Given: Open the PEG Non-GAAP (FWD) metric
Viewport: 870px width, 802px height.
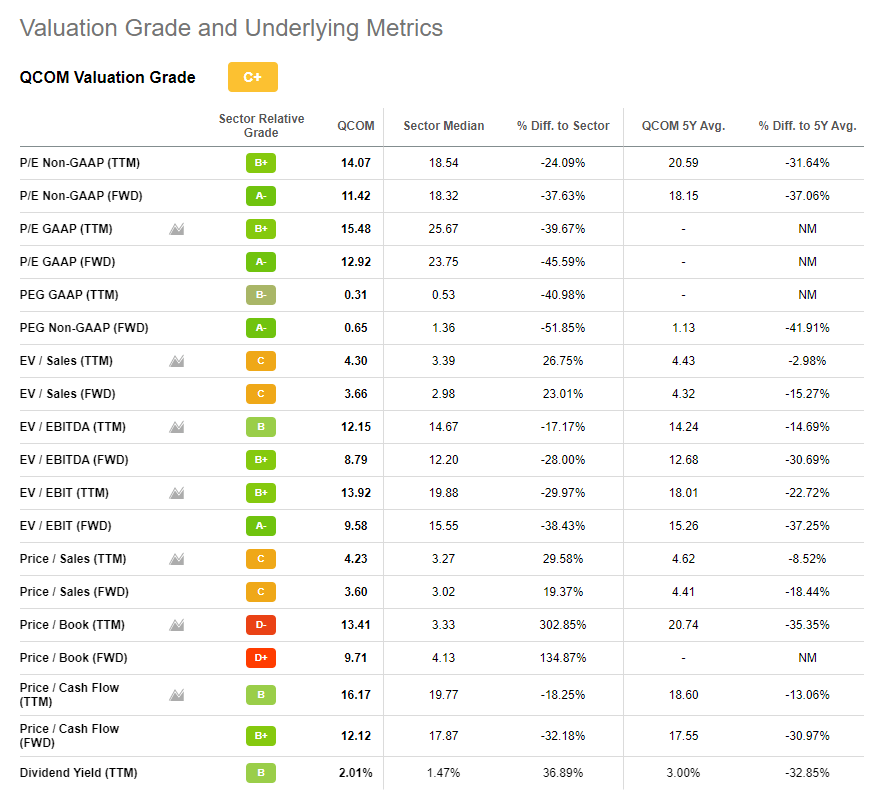Looking at the screenshot, I should (84, 328).
